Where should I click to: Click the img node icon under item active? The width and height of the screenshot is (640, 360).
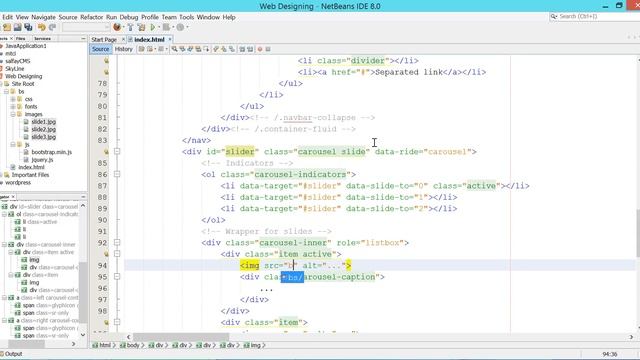(x=24, y=260)
